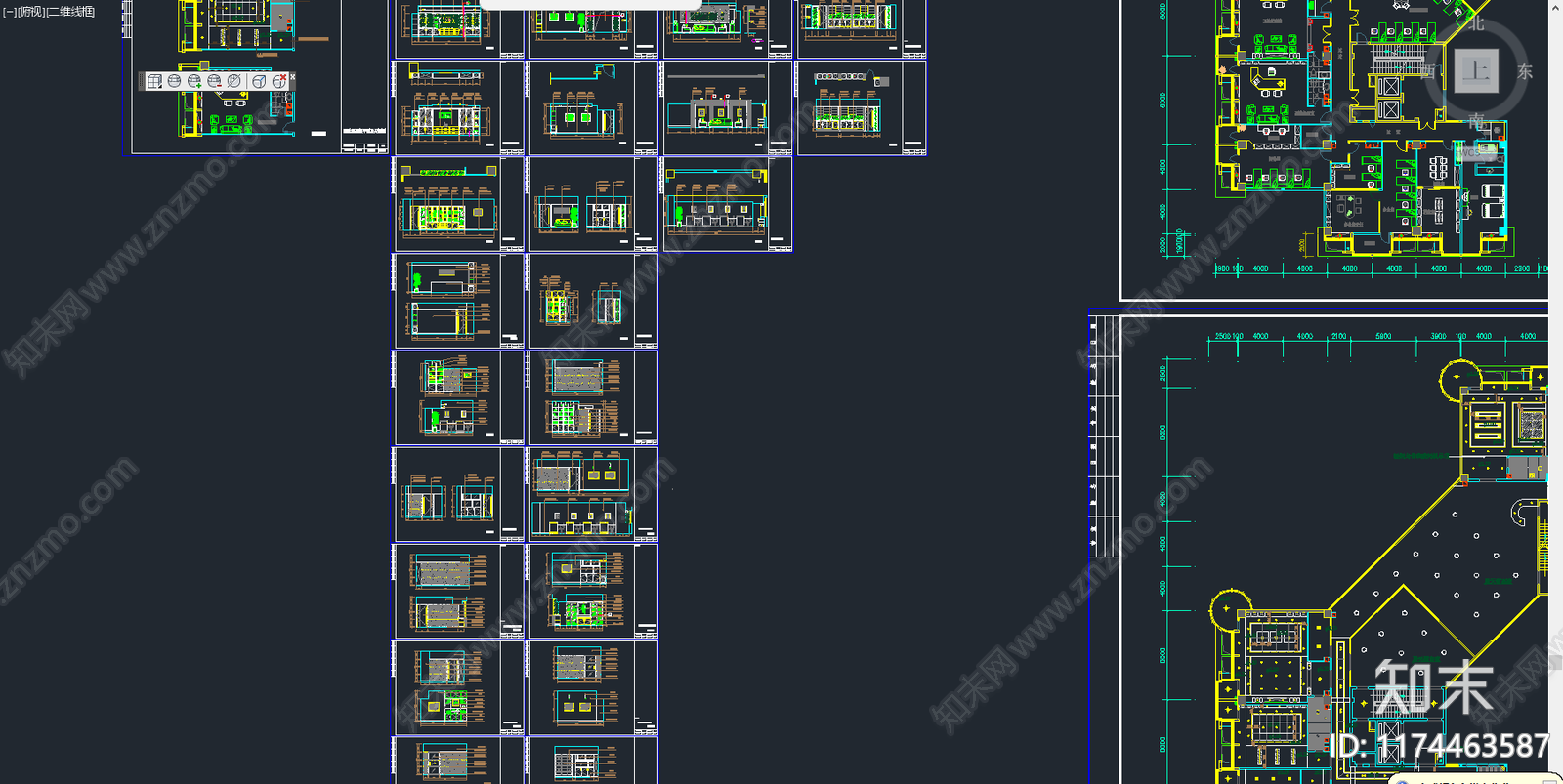Select the Remove Crease tool with red X
The width and height of the screenshot is (1563, 784).
(x=279, y=81)
